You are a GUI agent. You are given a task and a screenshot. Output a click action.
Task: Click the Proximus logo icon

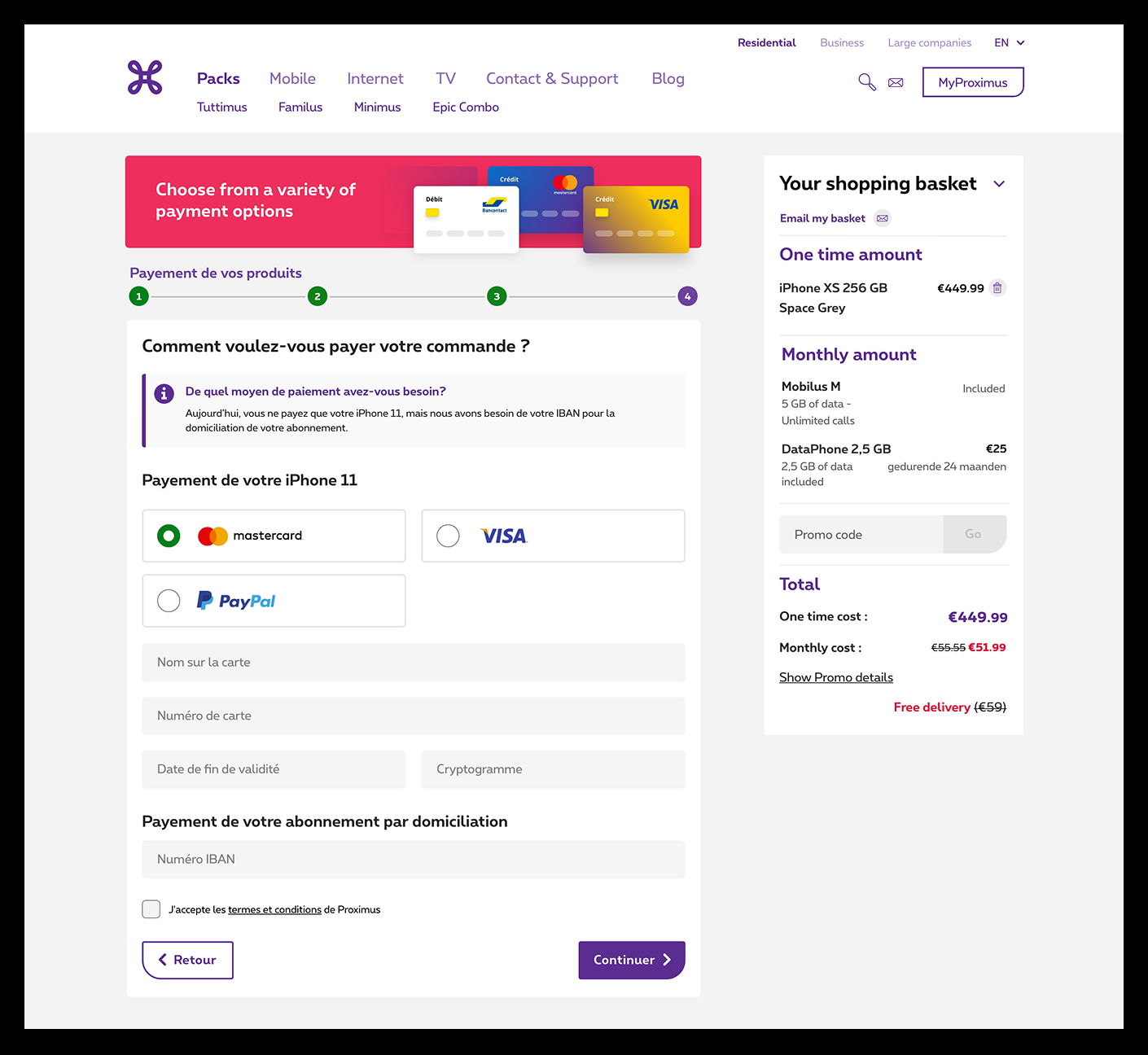tap(145, 77)
